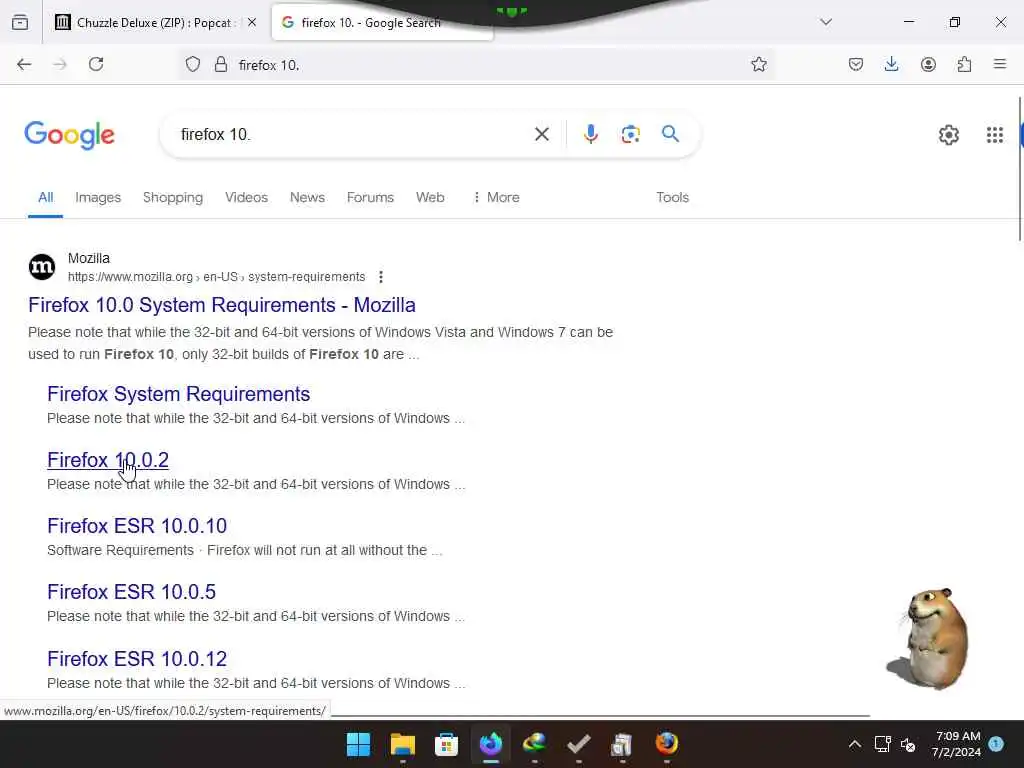Launch Microsoft Store from the taskbar
The width and height of the screenshot is (1024, 768).
point(446,744)
